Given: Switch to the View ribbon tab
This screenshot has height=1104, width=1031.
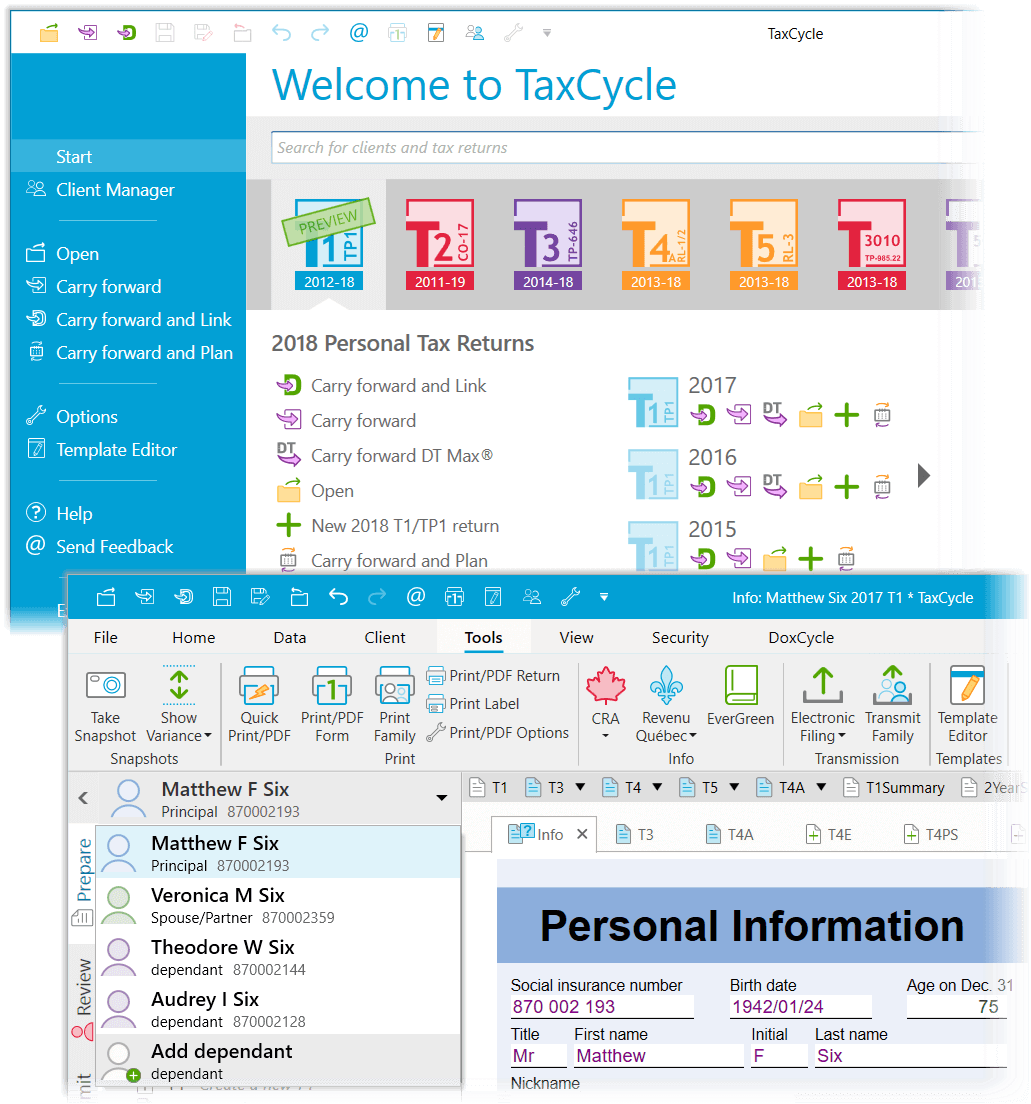Looking at the screenshot, I should tap(576, 638).
